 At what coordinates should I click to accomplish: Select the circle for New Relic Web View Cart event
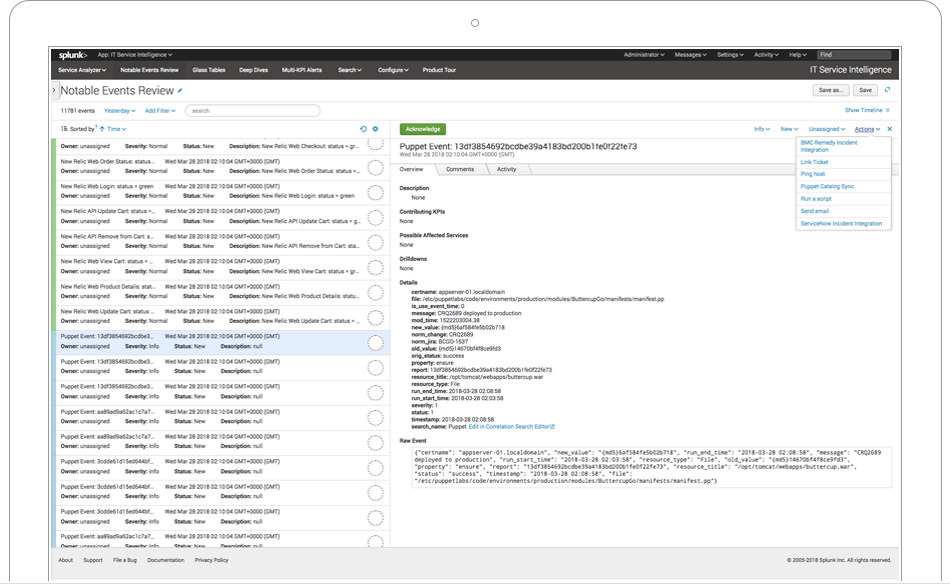pos(376,267)
